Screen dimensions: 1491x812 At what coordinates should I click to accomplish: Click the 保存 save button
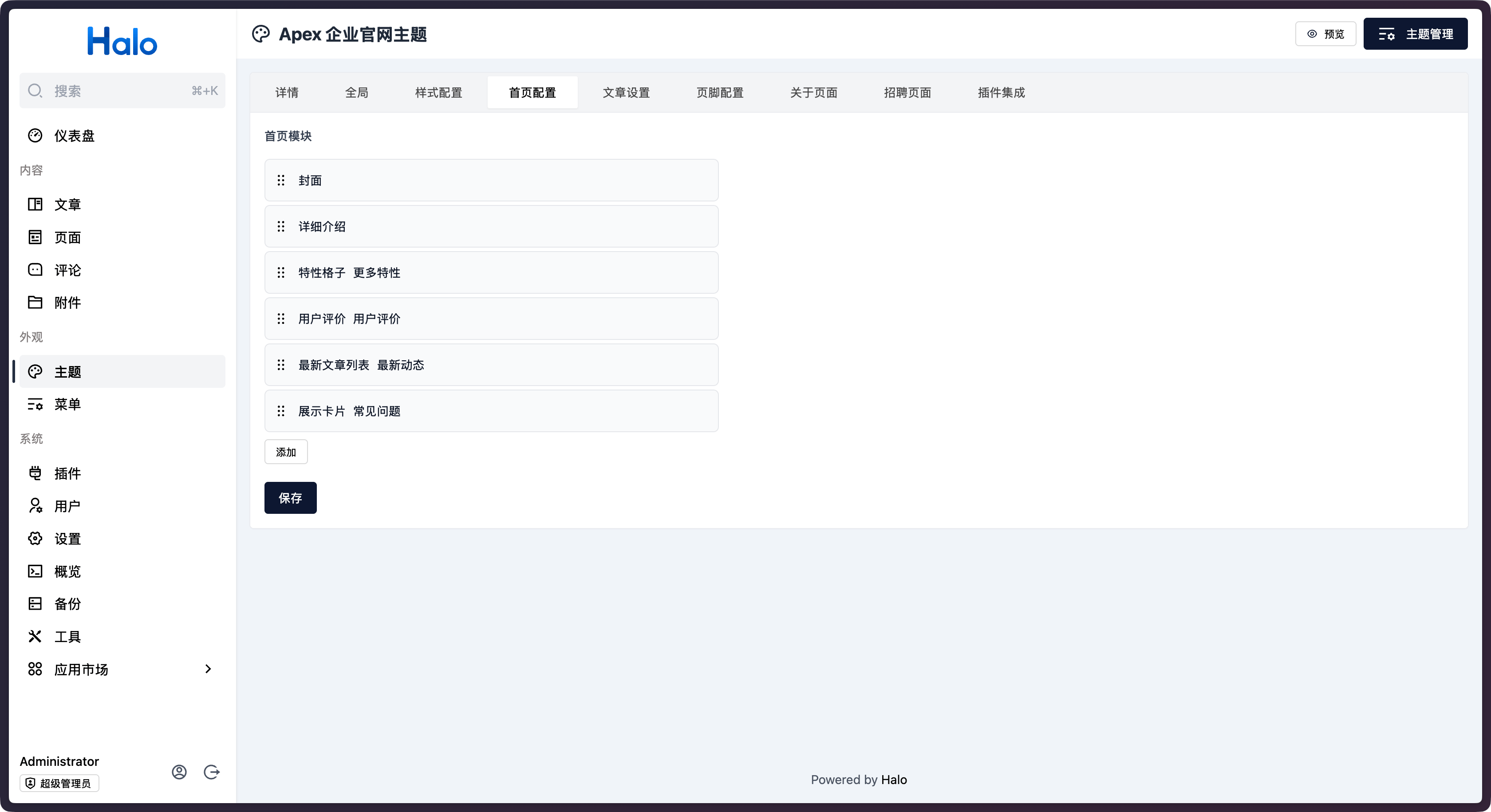[x=290, y=498]
